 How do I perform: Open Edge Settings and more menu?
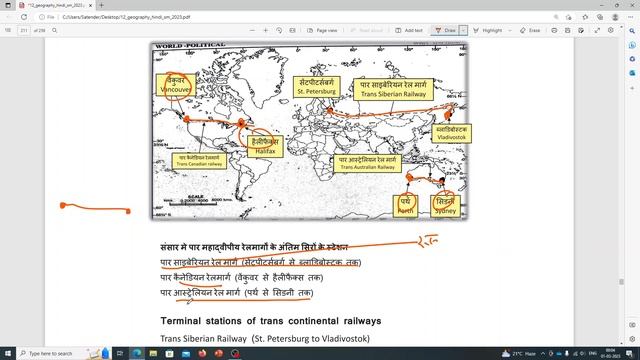630,17
